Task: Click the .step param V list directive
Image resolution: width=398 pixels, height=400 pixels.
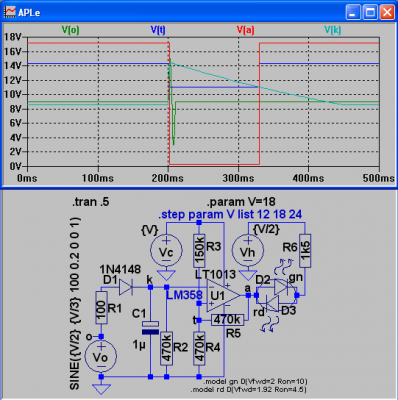Action: point(230,214)
